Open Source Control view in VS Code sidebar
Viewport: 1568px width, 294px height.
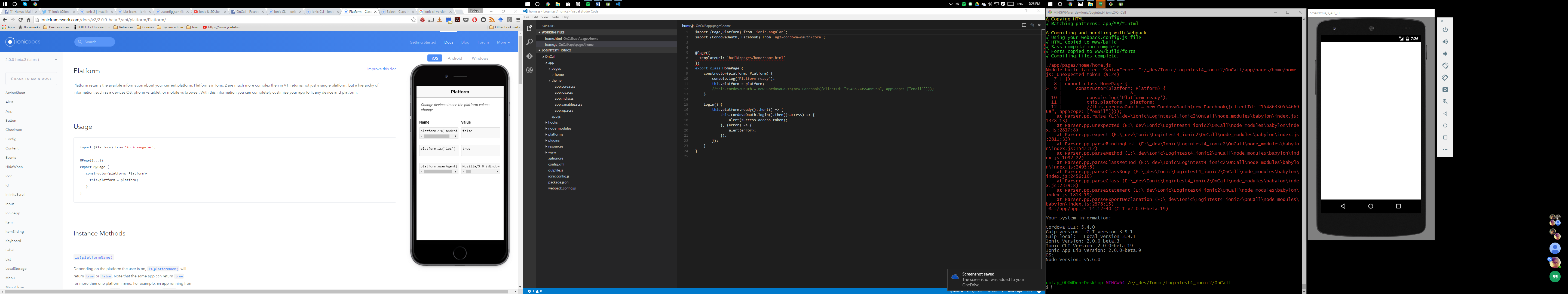click(529, 55)
